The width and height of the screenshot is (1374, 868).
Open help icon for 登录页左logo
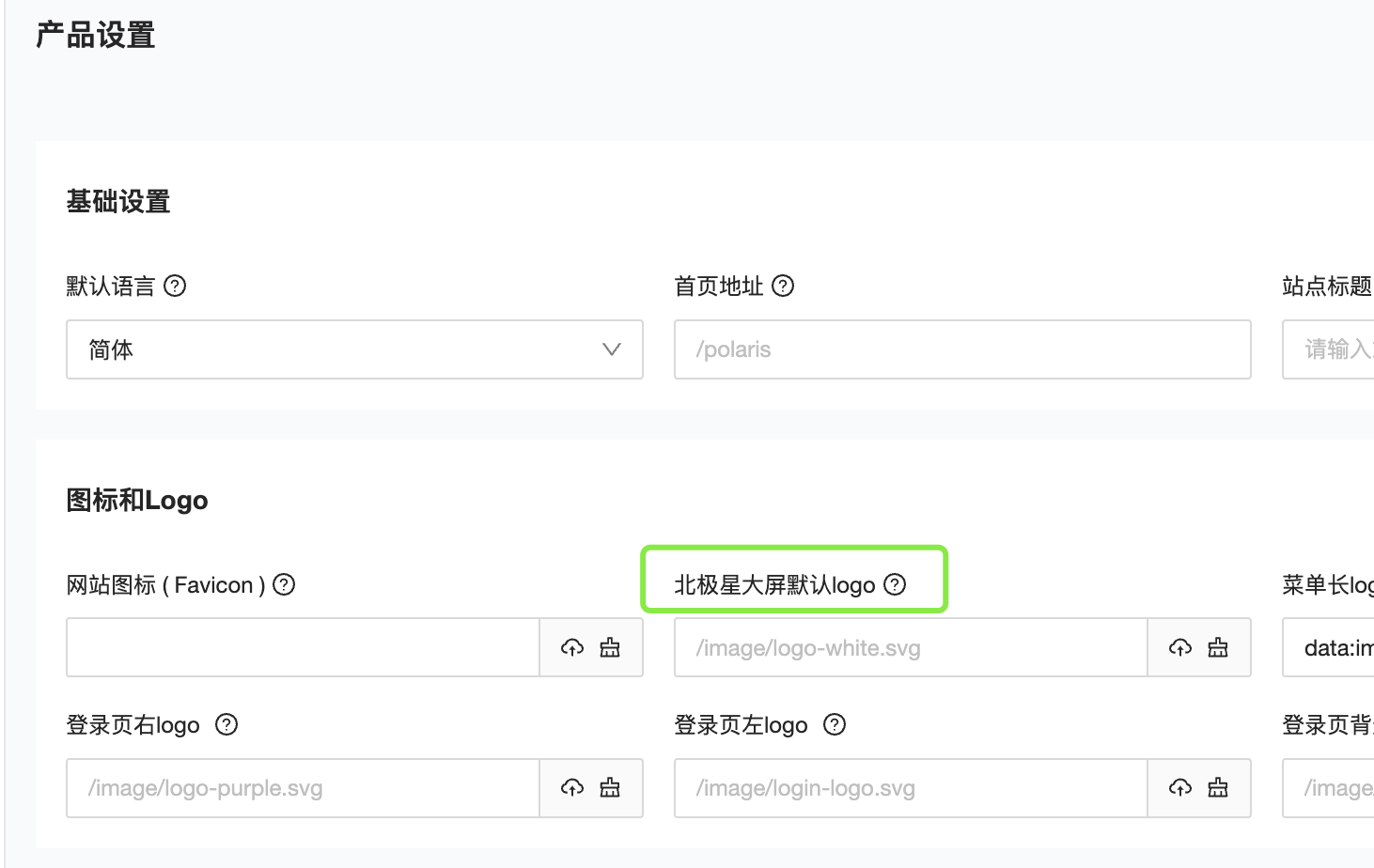(x=835, y=724)
